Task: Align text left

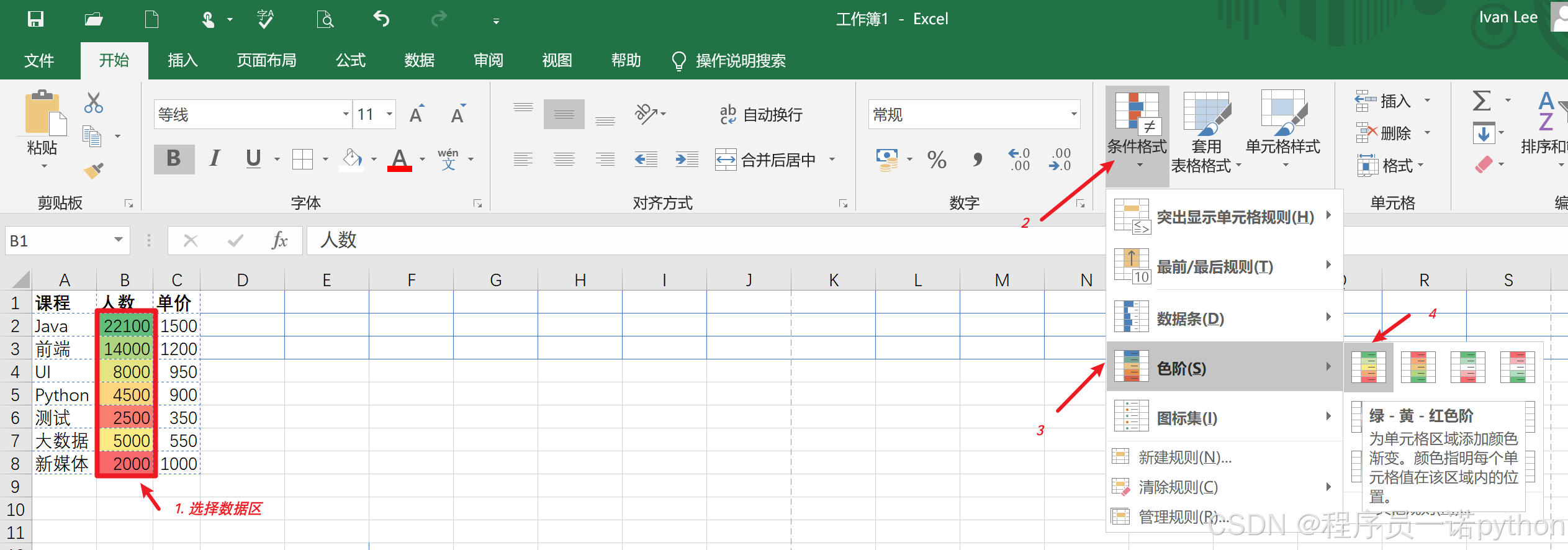Action: click(x=523, y=160)
